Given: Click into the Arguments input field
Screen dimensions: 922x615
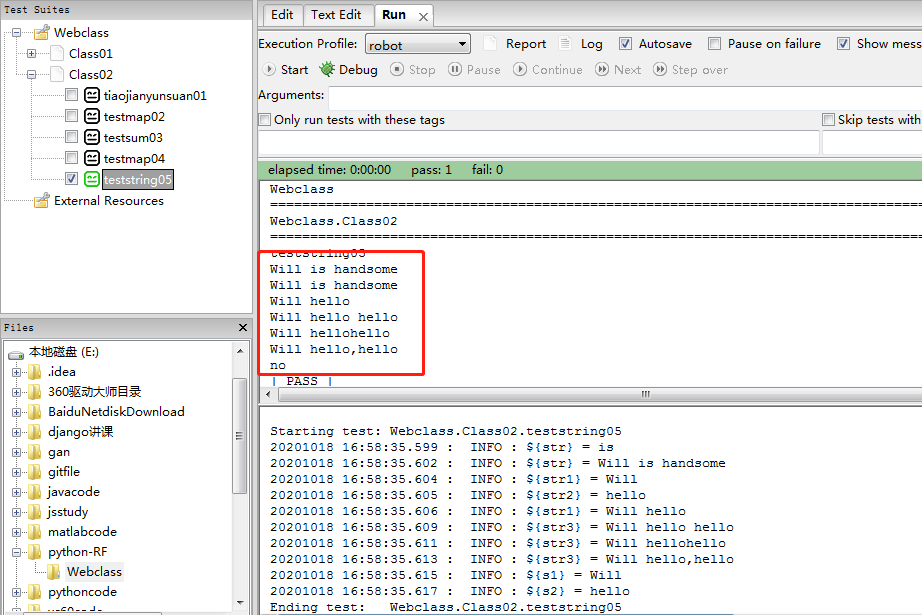Looking at the screenshot, I should (625, 96).
